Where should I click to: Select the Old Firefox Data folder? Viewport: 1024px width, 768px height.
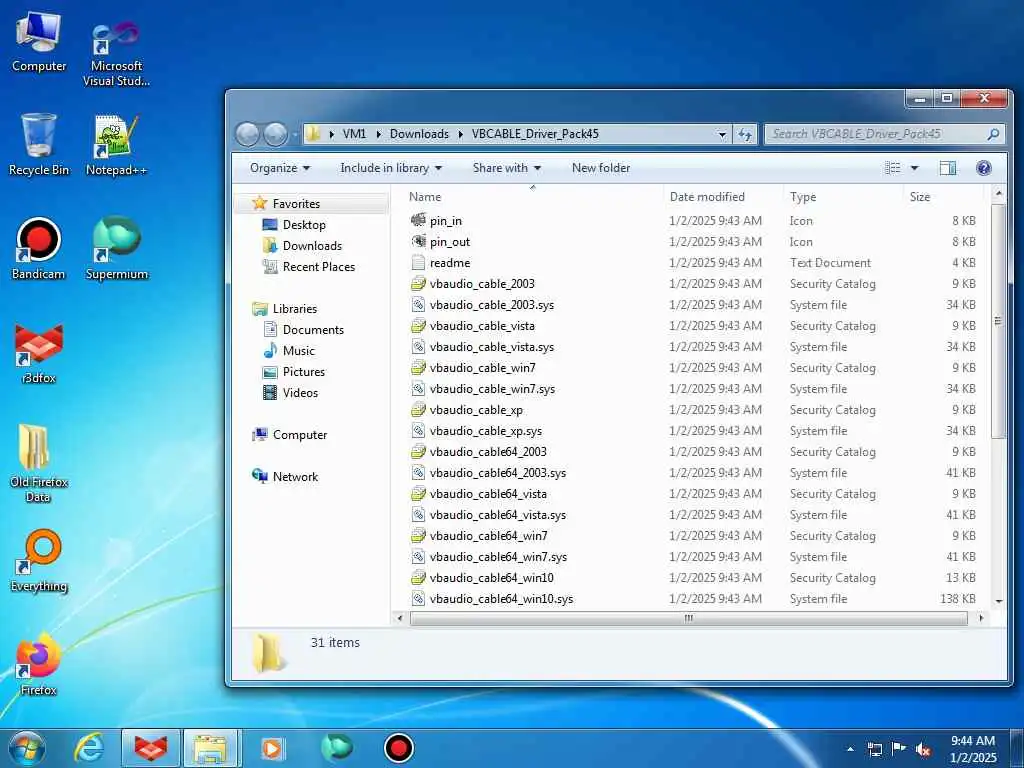(39, 463)
